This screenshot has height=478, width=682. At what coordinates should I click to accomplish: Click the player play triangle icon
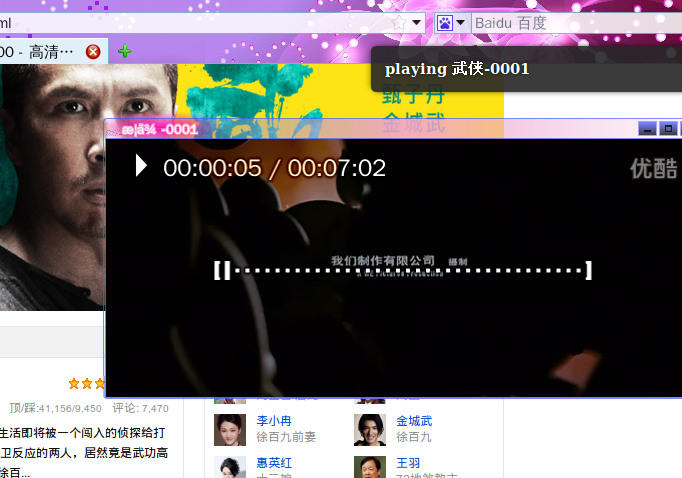click(x=141, y=166)
